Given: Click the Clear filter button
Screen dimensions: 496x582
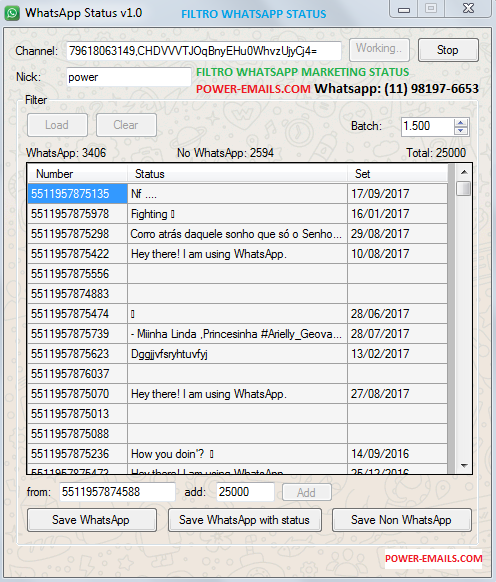Looking at the screenshot, I should [126, 125].
